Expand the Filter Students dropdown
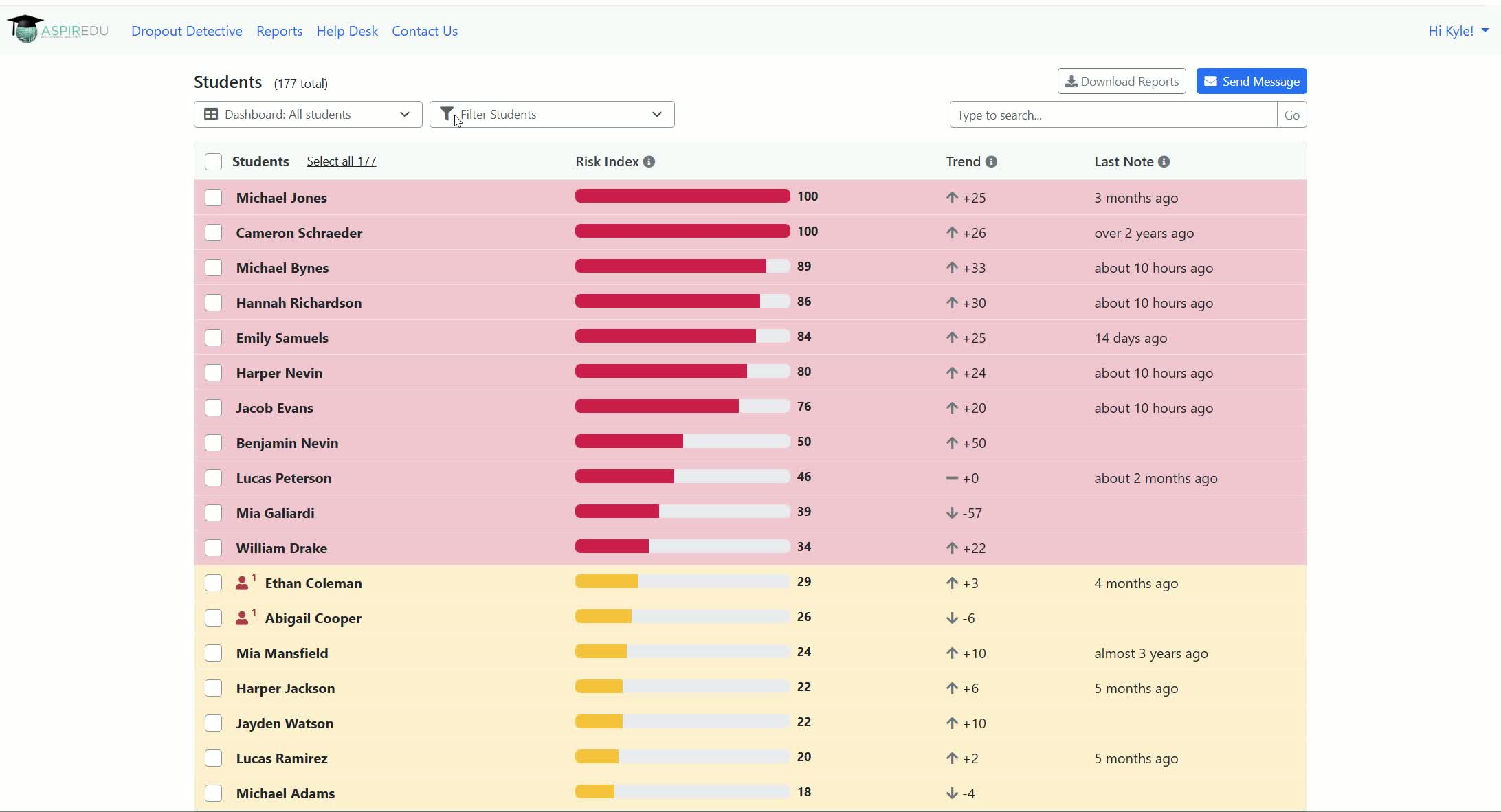The image size is (1501, 812). click(552, 114)
